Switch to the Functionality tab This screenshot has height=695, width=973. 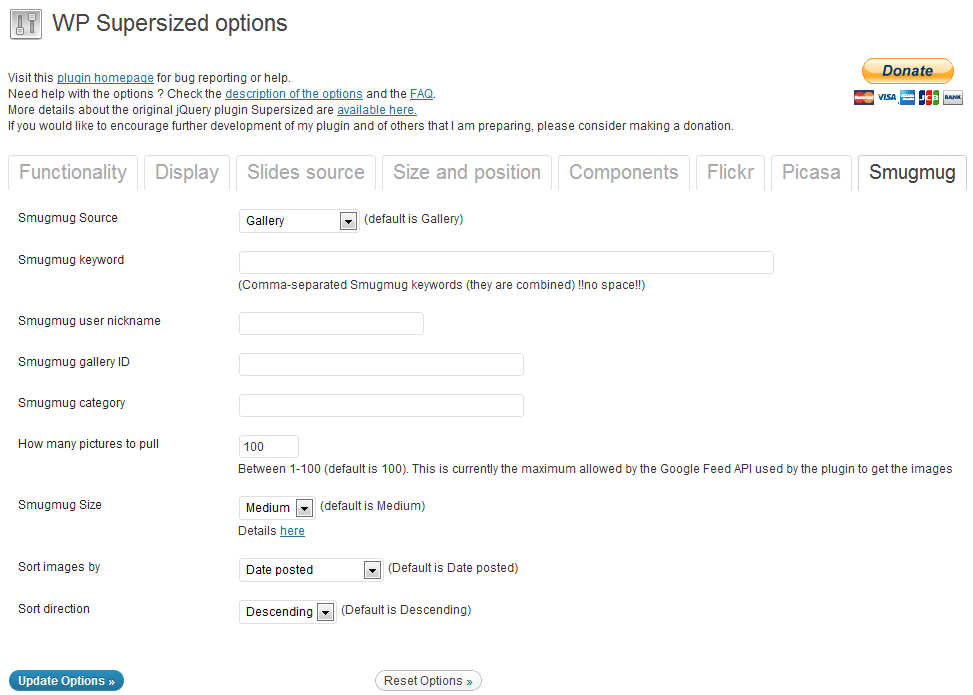click(73, 173)
